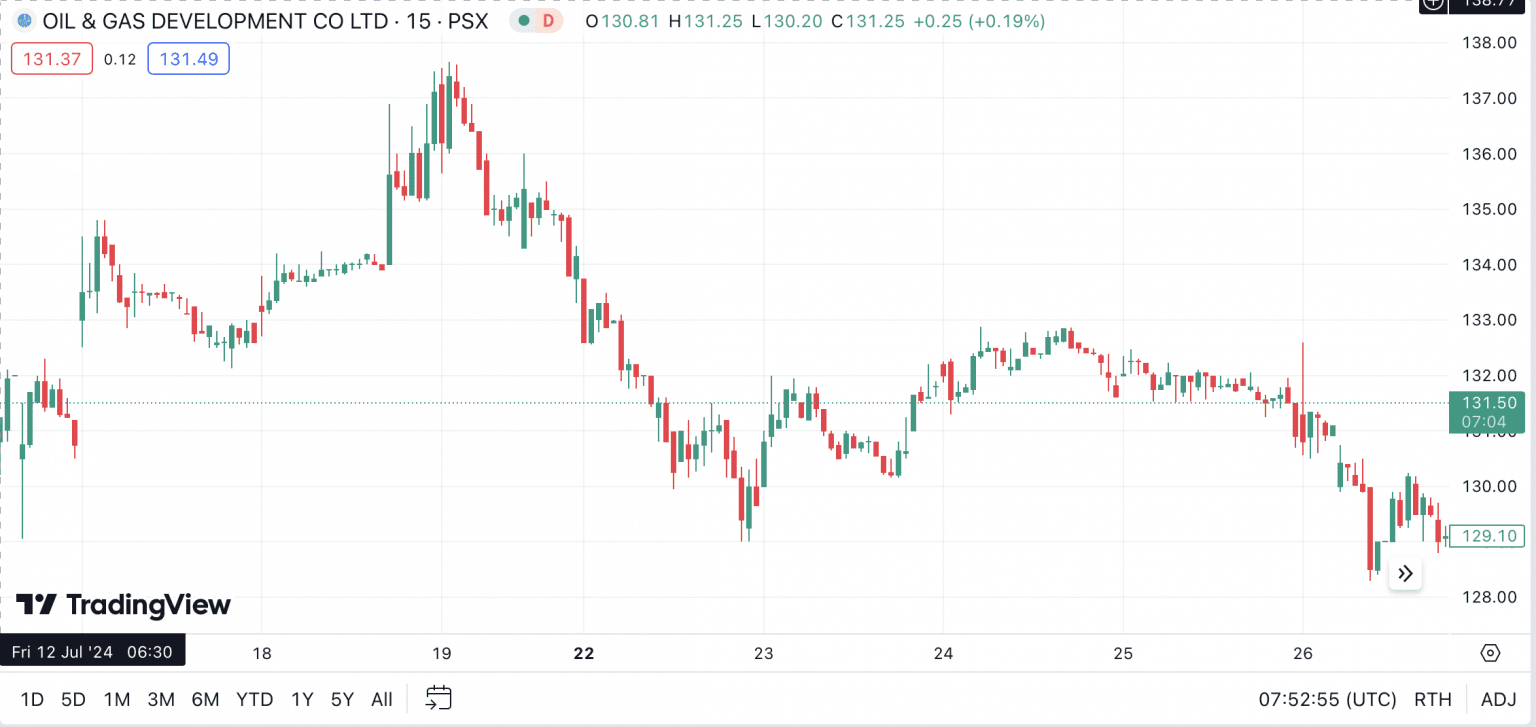Screen dimensions: 1536x727
Task: Toggle RTH session mode
Action: pyautogui.click(x=1434, y=700)
